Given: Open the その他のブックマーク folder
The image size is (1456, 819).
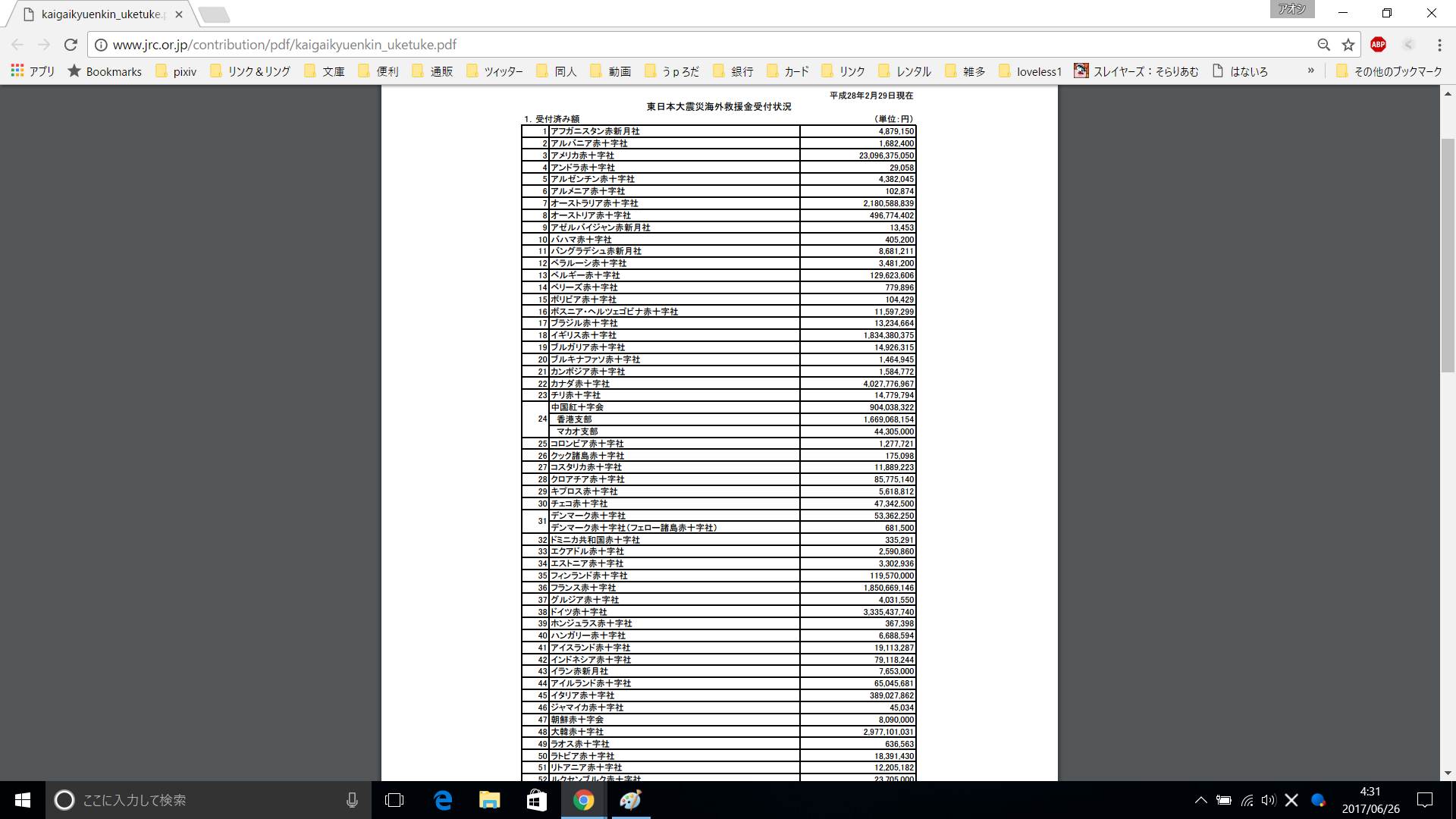Looking at the screenshot, I should (x=1389, y=71).
